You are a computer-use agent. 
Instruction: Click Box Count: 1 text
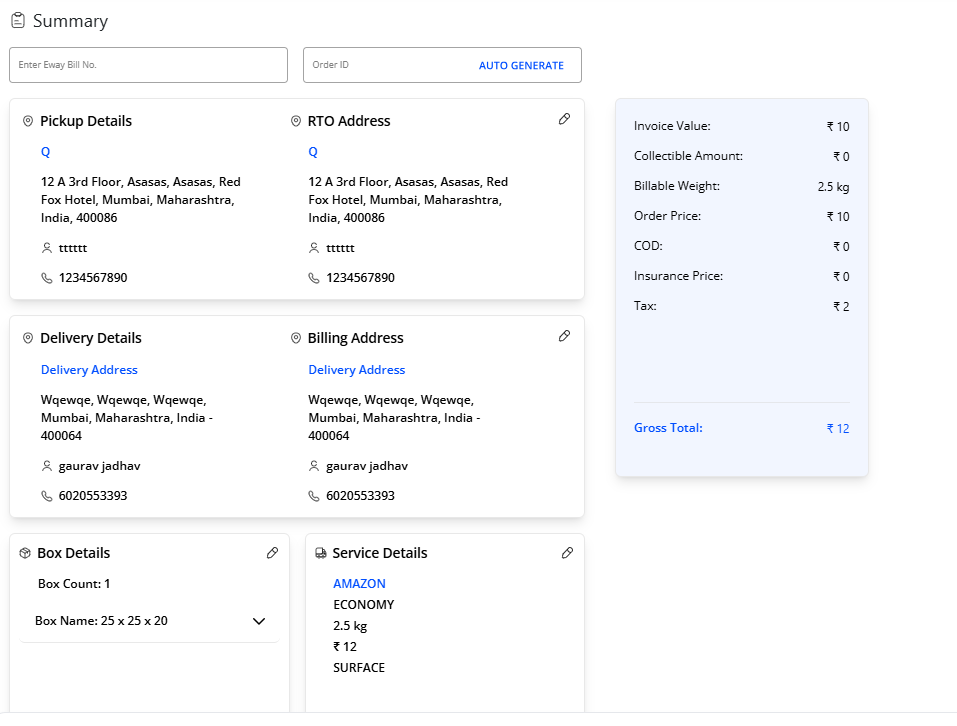[x=74, y=584]
